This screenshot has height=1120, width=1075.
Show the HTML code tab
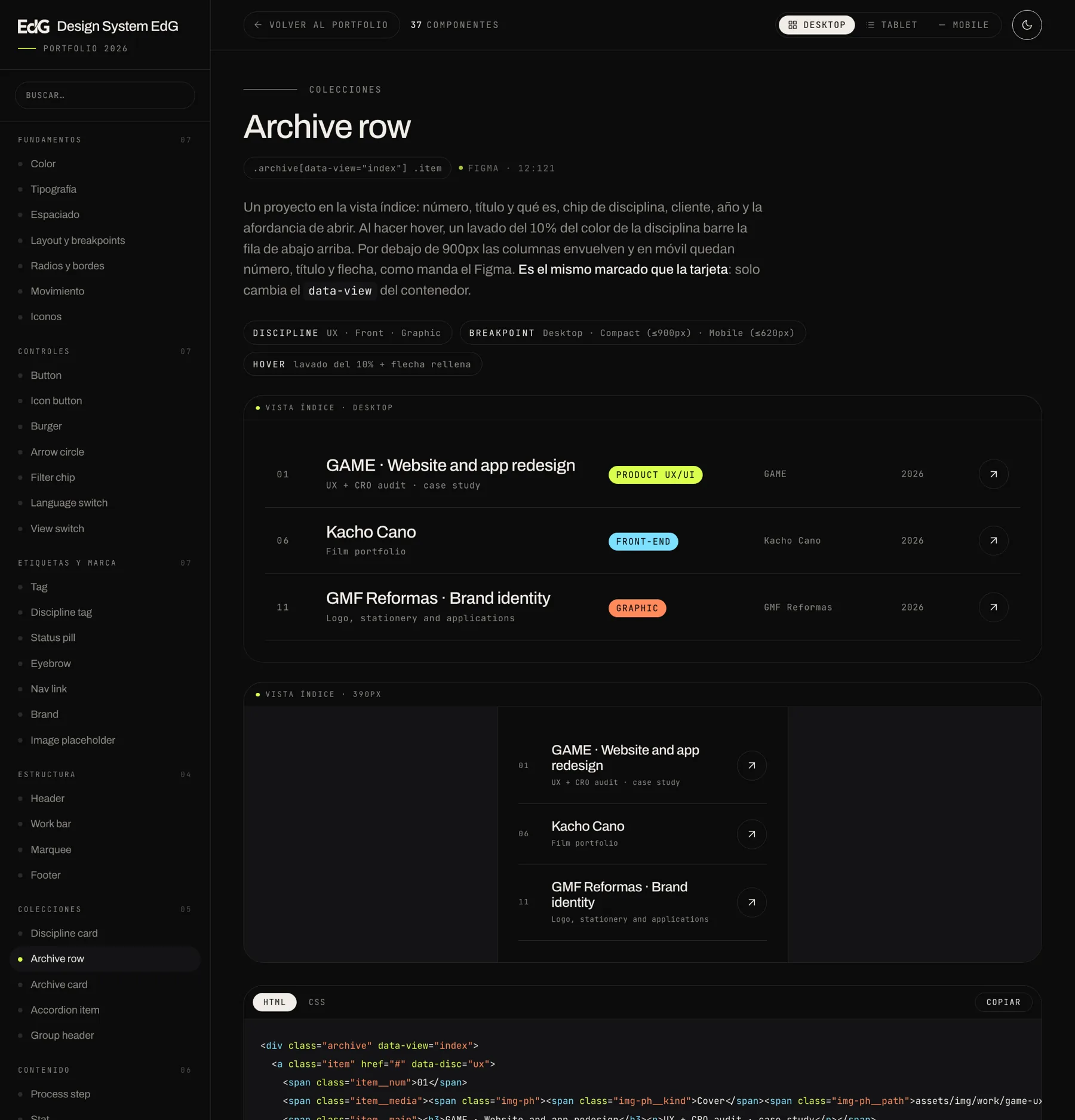point(275,1002)
